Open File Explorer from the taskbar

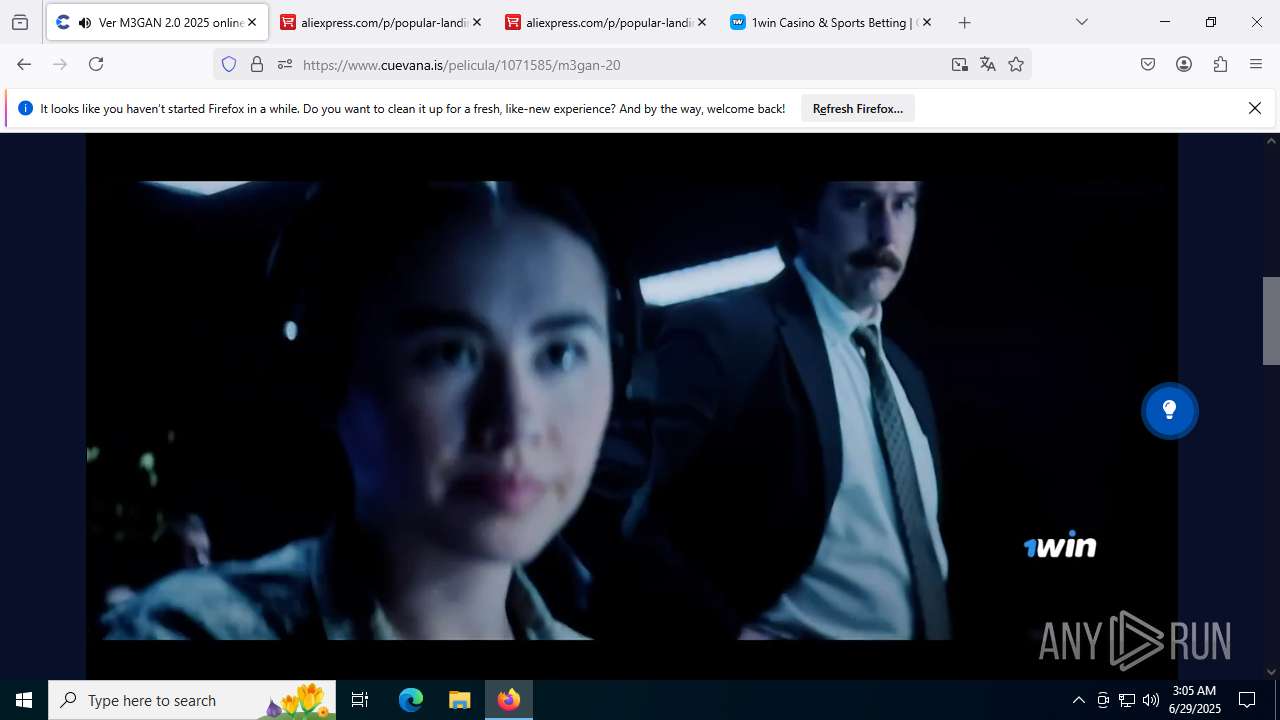click(459, 700)
